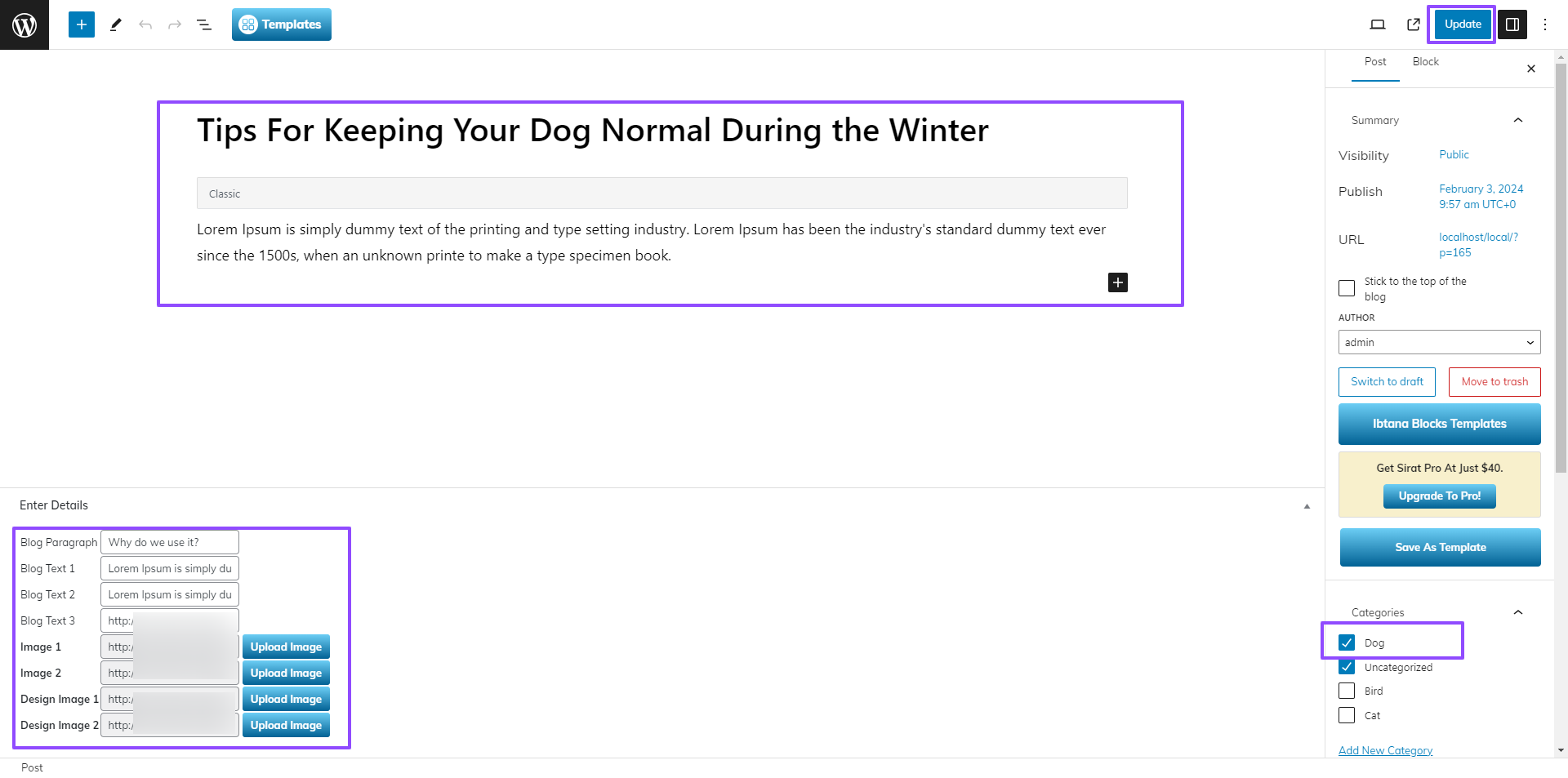Click the laptop preview icon

pyautogui.click(x=1378, y=24)
